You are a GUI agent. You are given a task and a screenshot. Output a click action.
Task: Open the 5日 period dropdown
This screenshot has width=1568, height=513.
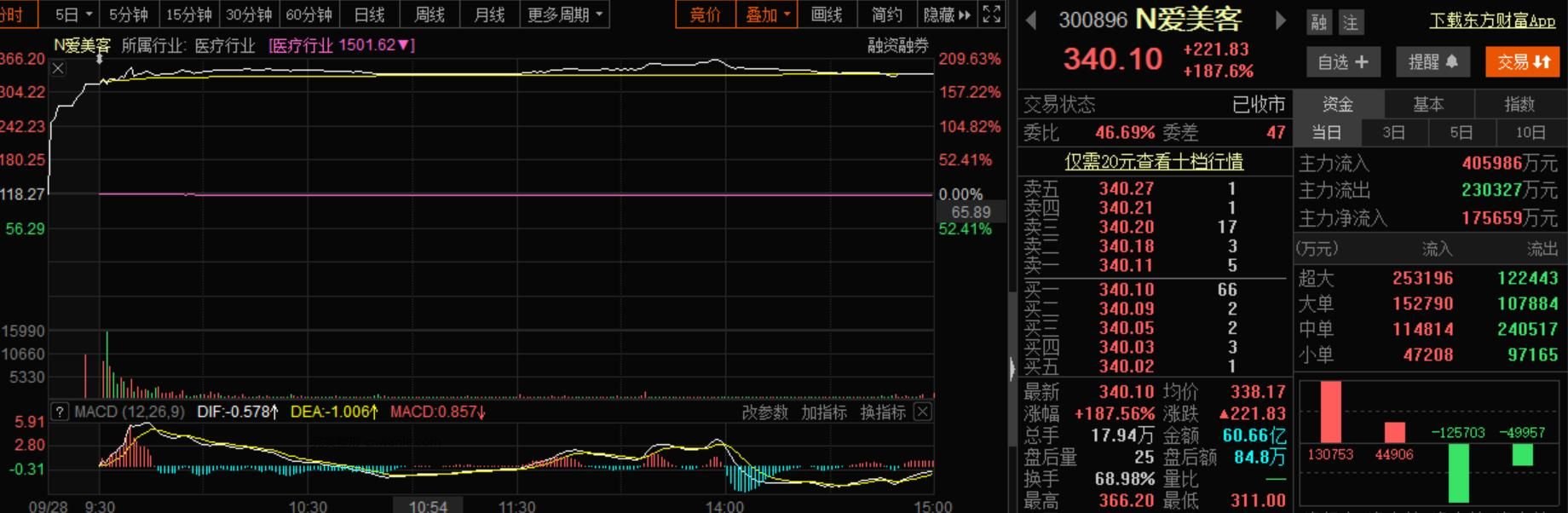tap(73, 14)
